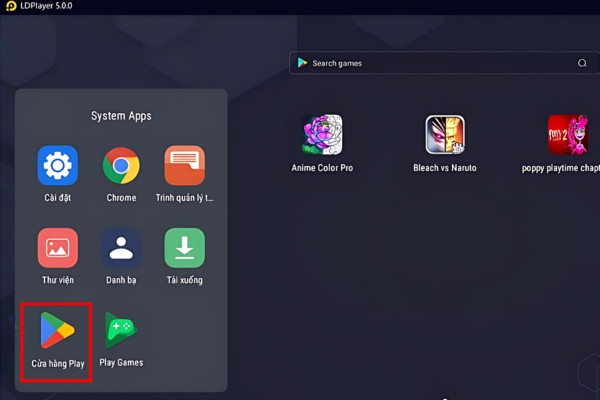This screenshot has width=600, height=400.
Task: Click the Anime Color Pro label
Action: tap(322, 168)
